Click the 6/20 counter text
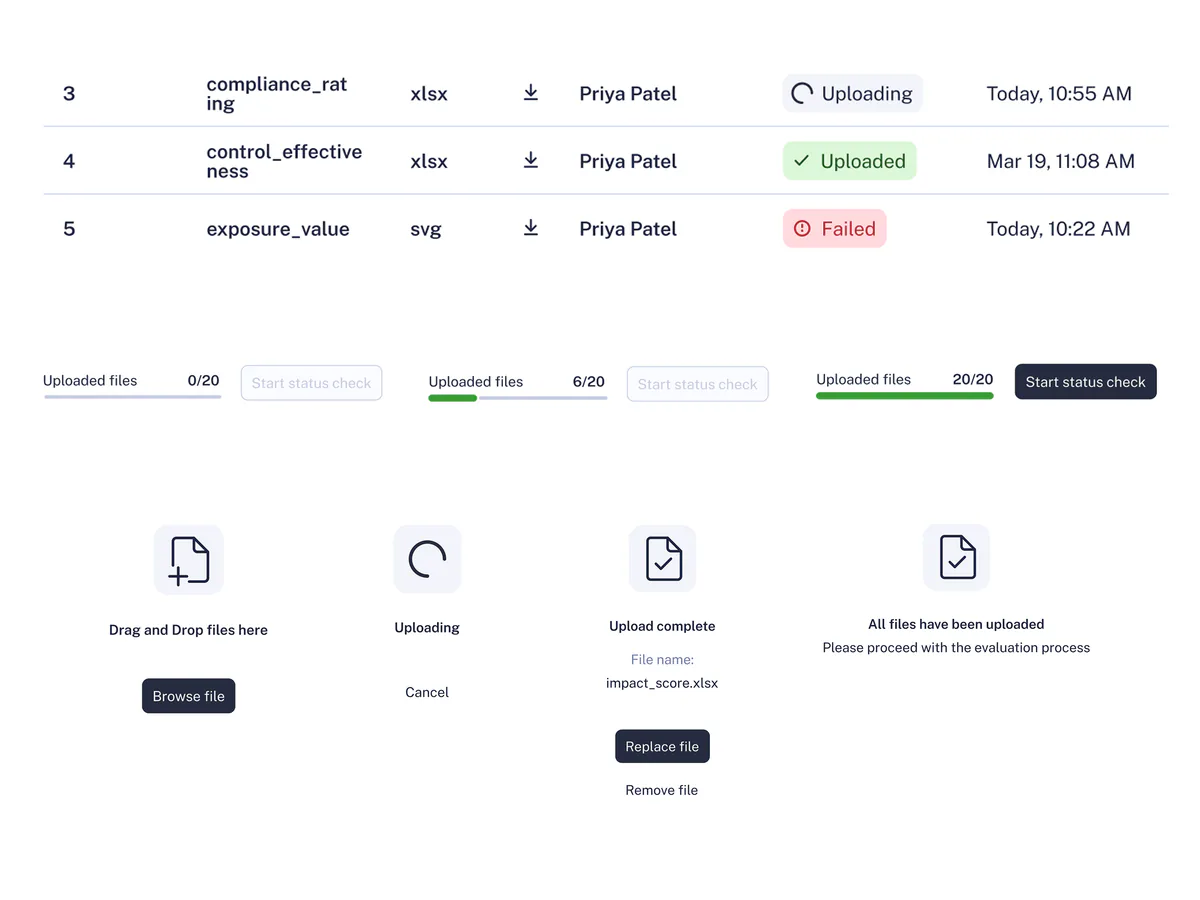 589,382
